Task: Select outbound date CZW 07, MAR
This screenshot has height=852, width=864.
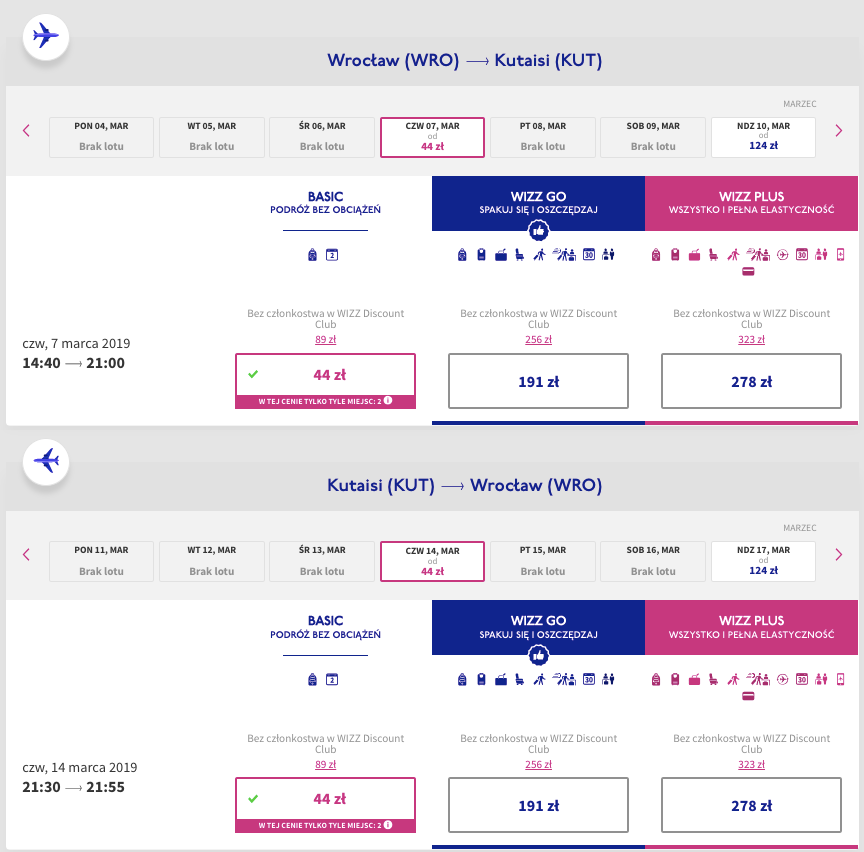Action: pyautogui.click(x=433, y=137)
